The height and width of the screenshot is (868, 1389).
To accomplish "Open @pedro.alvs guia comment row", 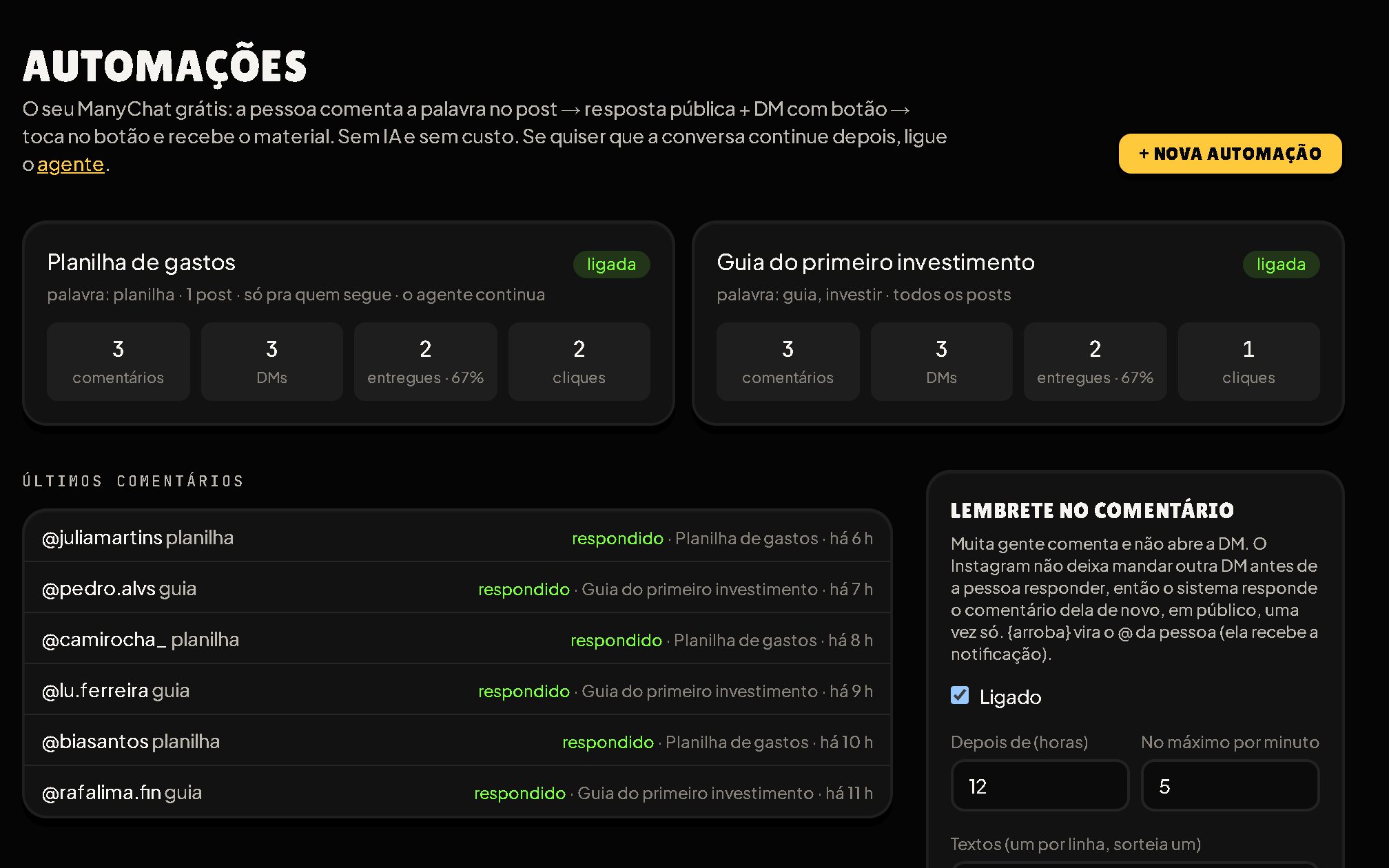I will (457, 588).
